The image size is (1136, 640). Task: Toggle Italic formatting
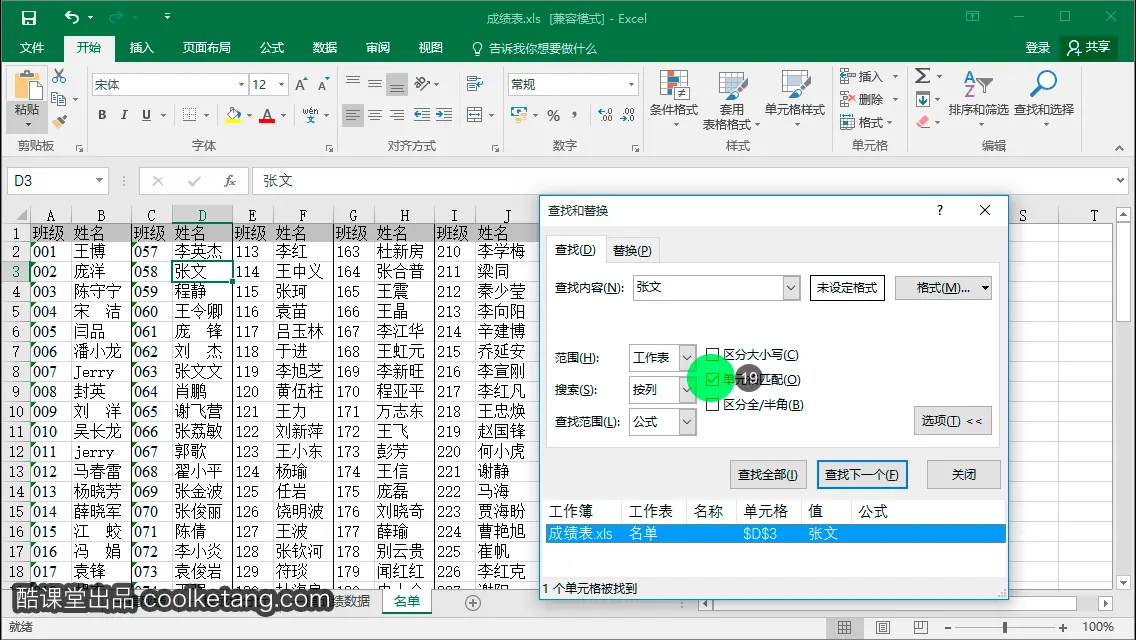click(124, 115)
